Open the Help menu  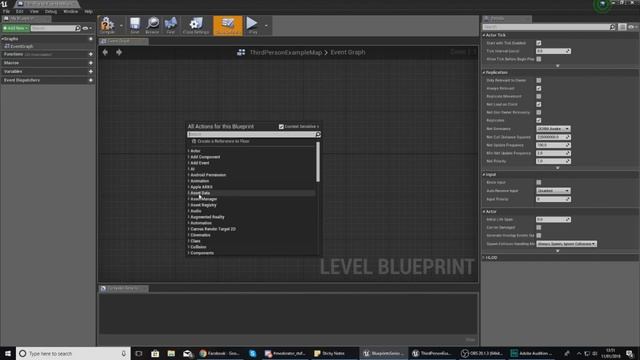[x=89, y=11]
